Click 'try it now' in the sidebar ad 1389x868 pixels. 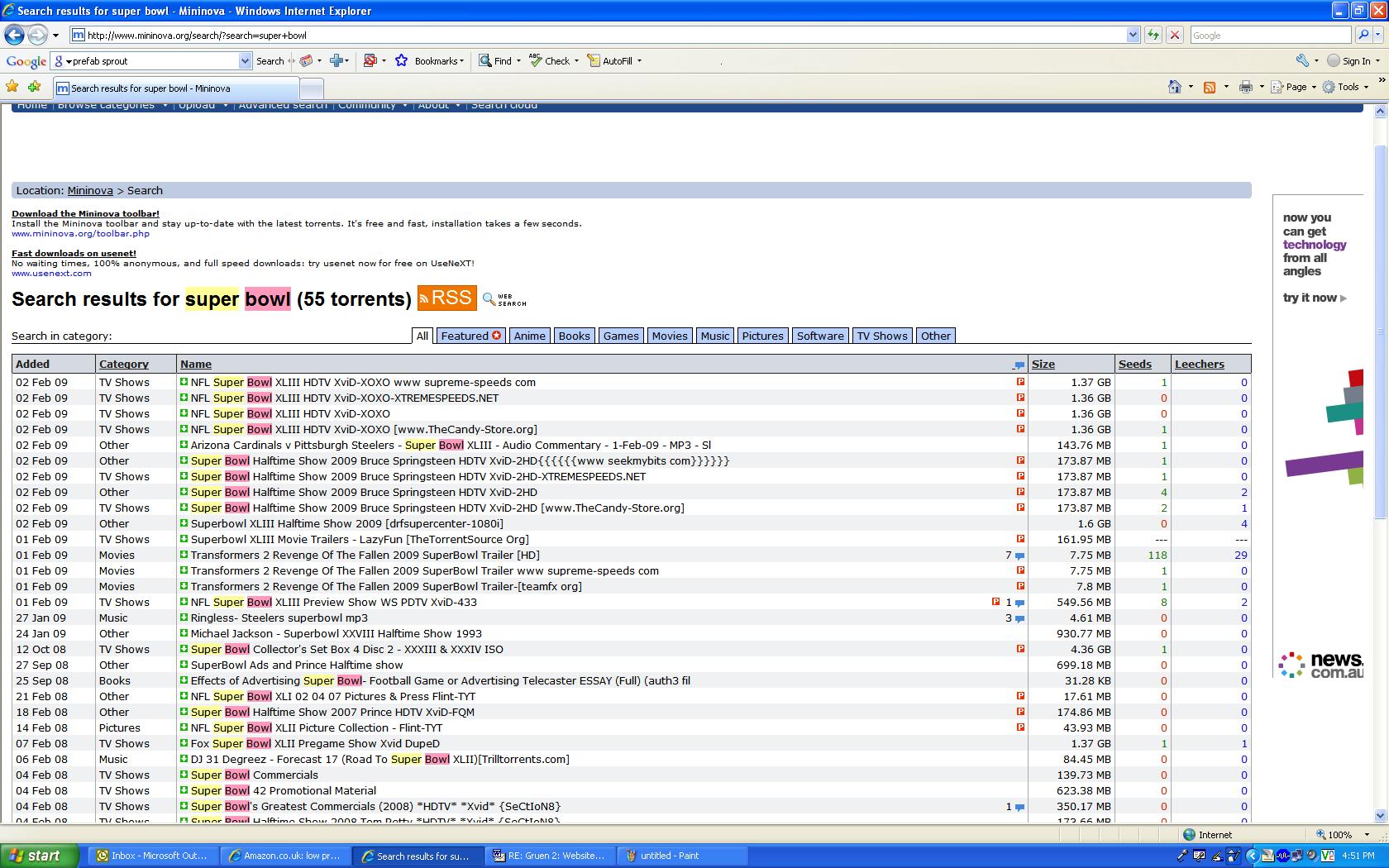(x=1314, y=298)
